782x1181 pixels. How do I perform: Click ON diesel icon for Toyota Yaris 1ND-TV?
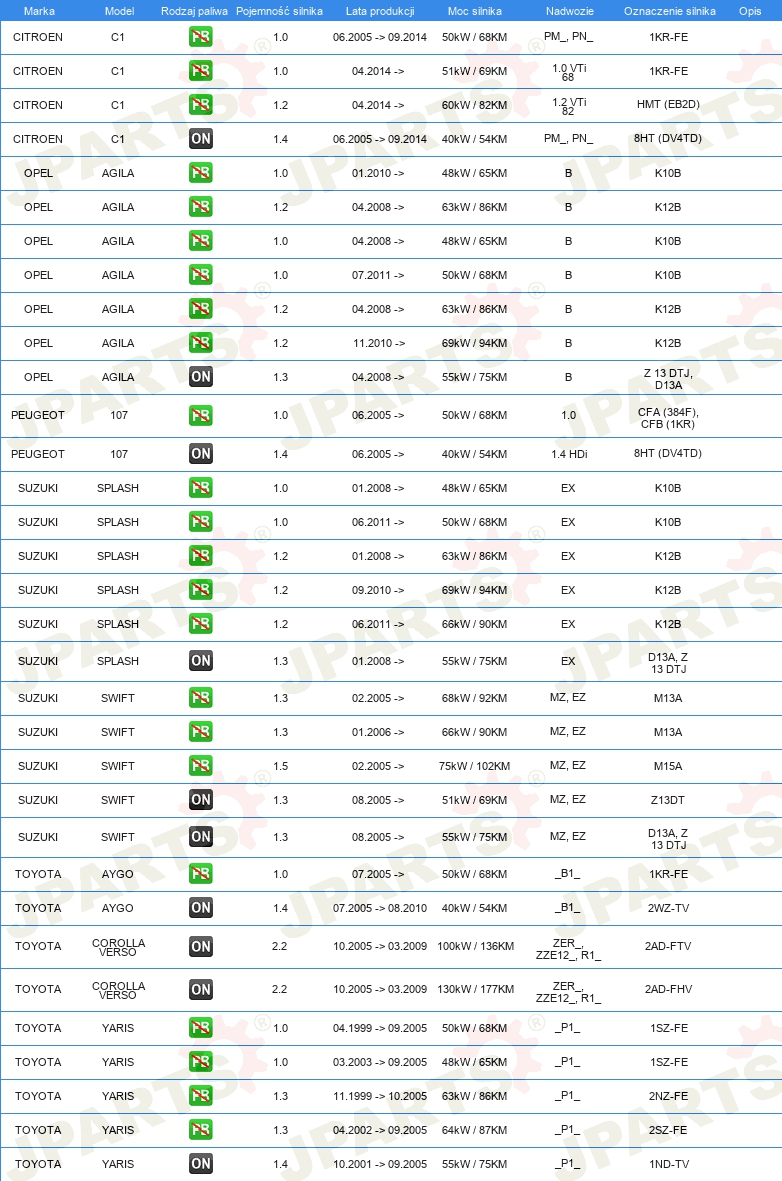point(200,1164)
